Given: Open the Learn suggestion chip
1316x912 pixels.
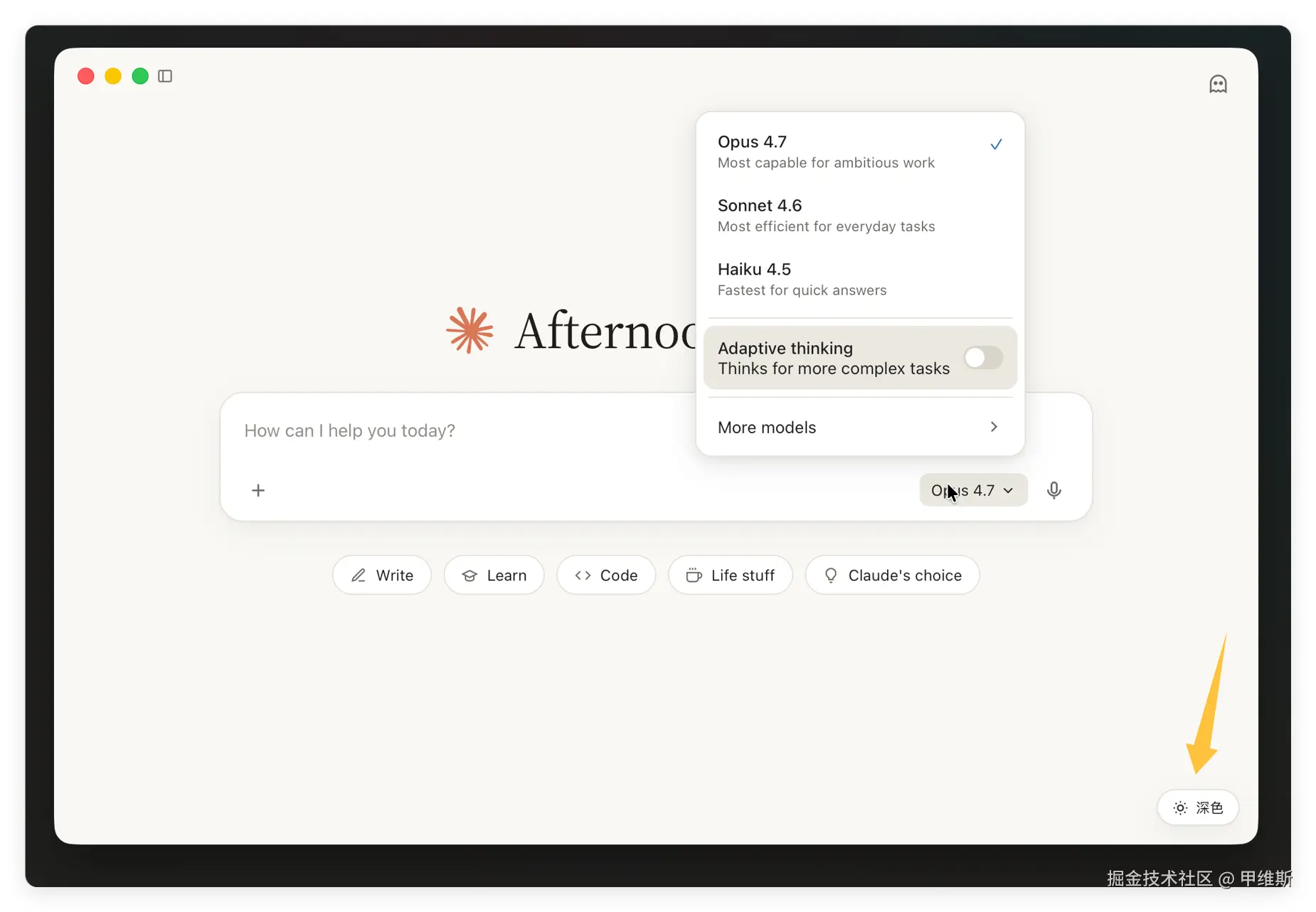Looking at the screenshot, I should 494,575.
